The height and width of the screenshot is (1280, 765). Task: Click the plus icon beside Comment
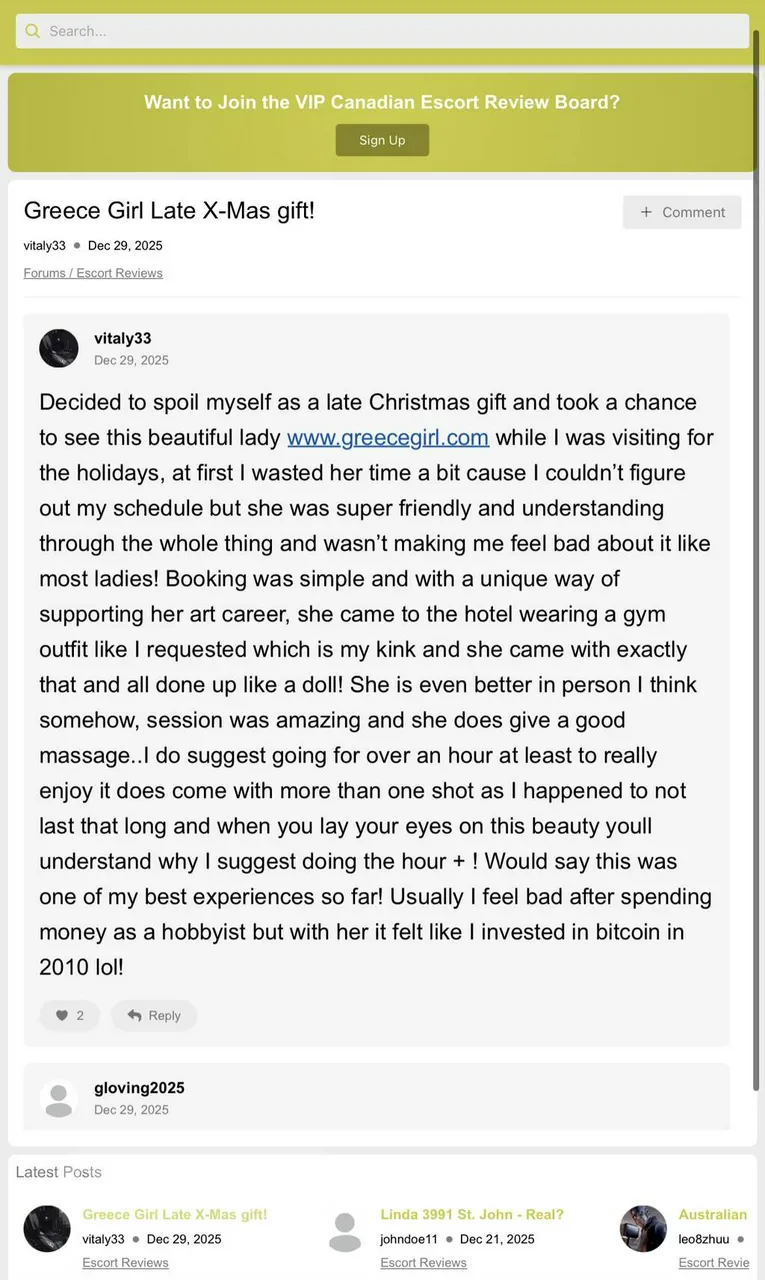click(x=646, y=212)
